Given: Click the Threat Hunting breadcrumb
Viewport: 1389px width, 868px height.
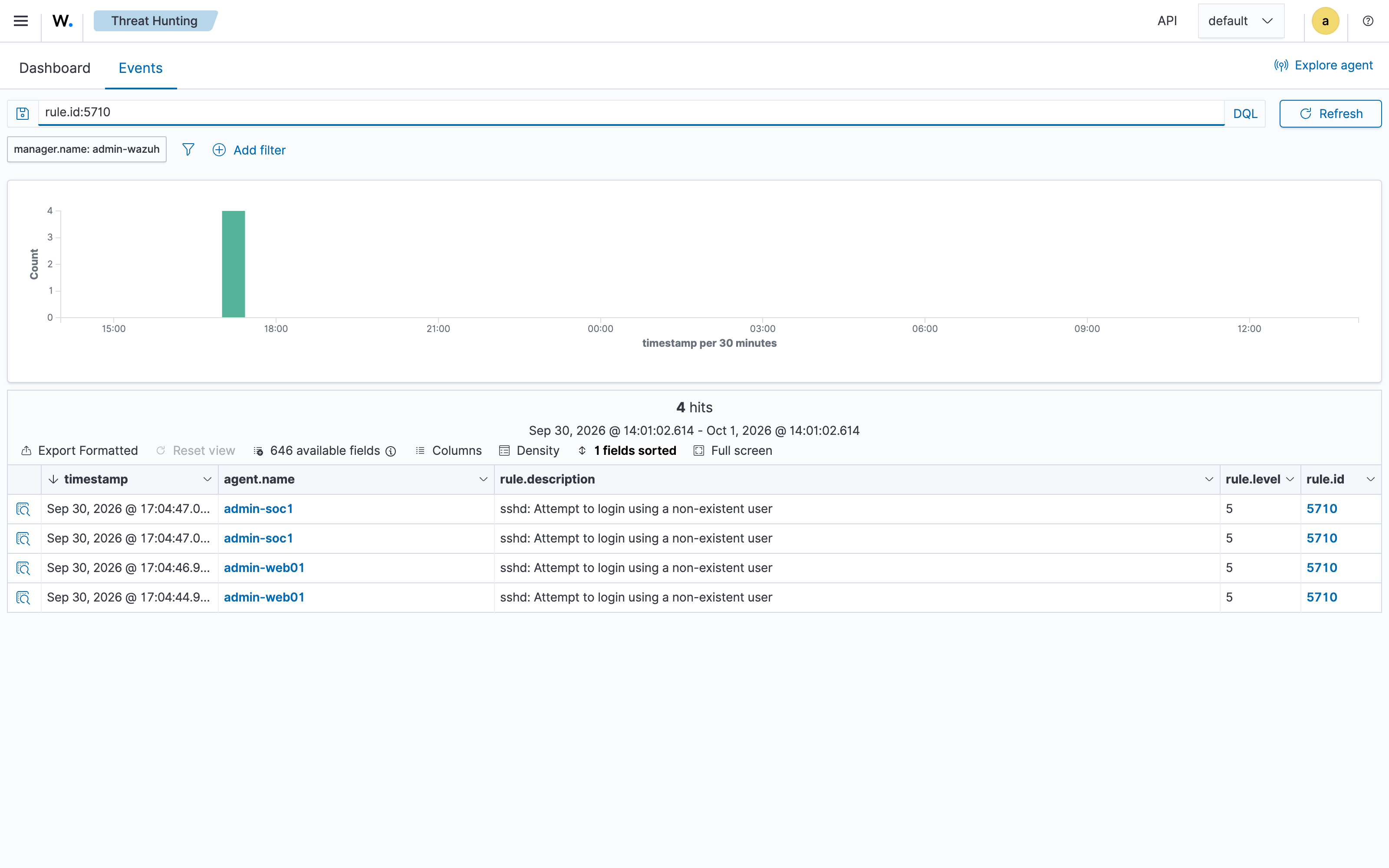Looking at the screenshot, I should [x=155, y=21].
